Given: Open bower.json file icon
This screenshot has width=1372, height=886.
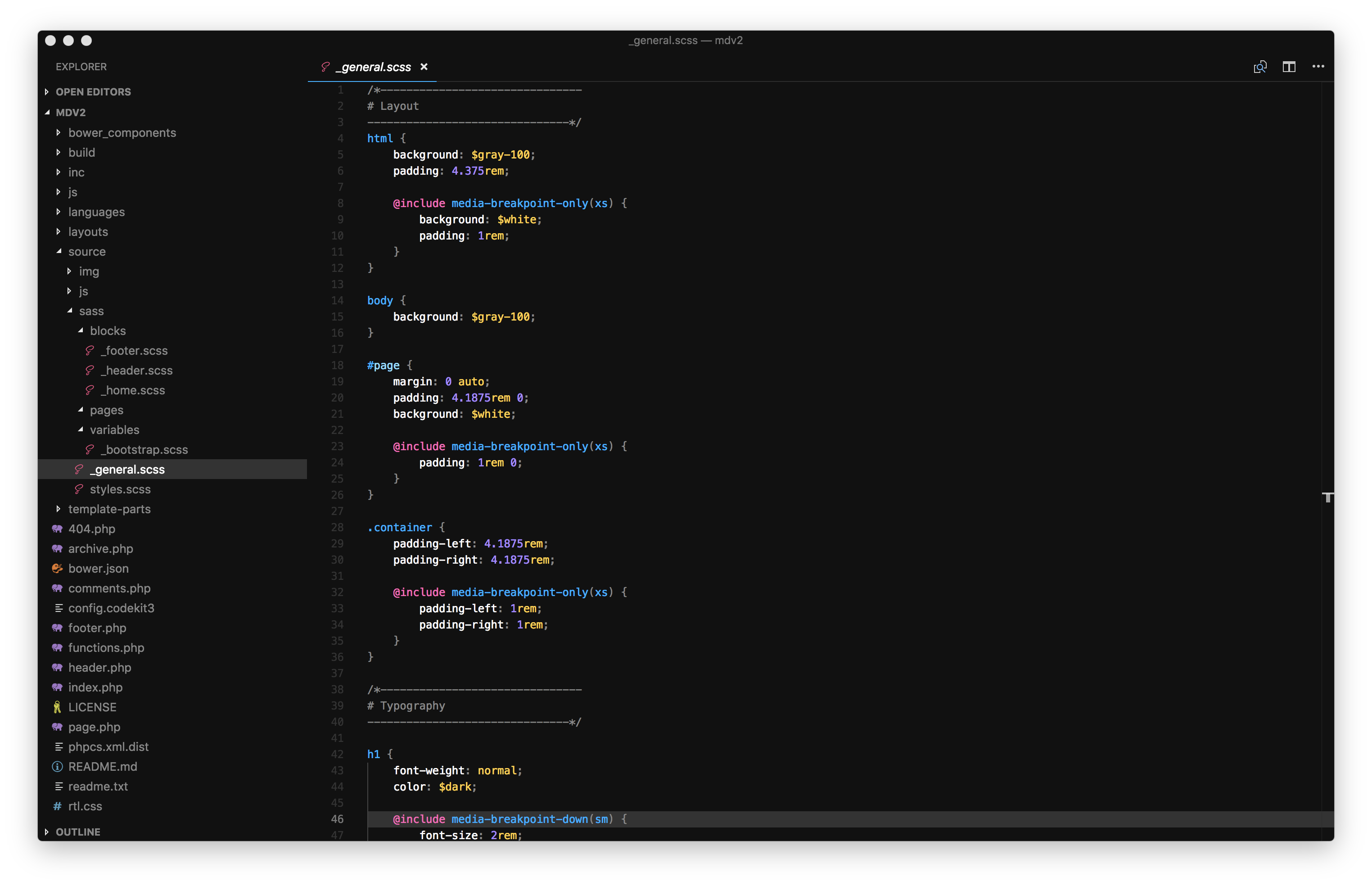Looking at the screenshot, I should pyautogui.click(x=57, y=569).
